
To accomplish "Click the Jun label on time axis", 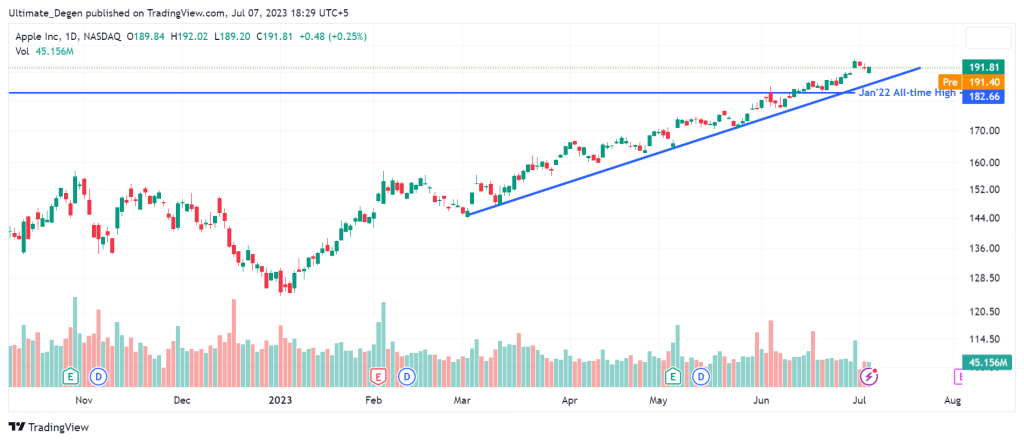I will click(760, 400).
